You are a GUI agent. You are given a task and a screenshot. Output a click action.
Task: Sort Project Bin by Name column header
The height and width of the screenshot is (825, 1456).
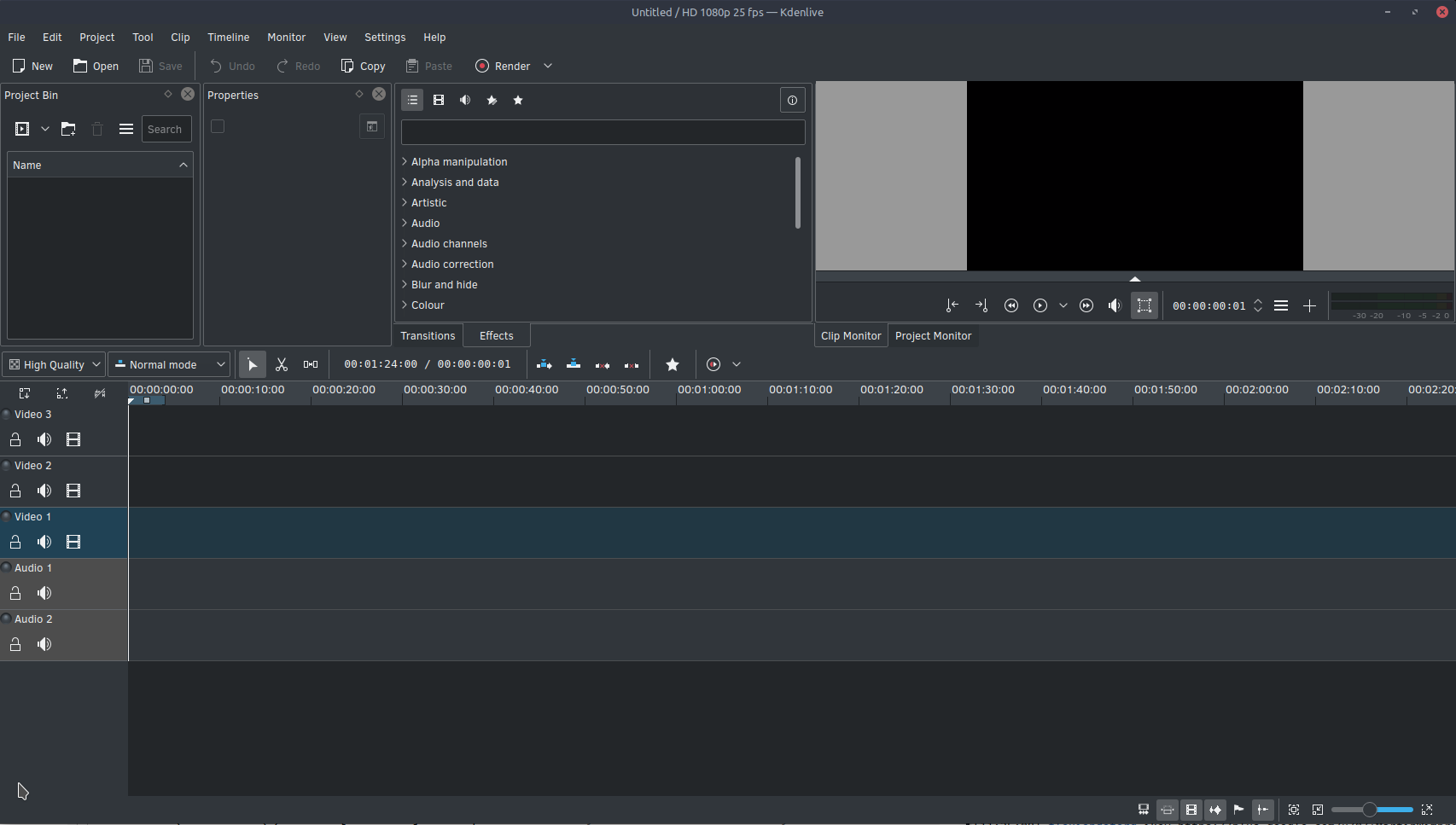click(x=100, y=165)
